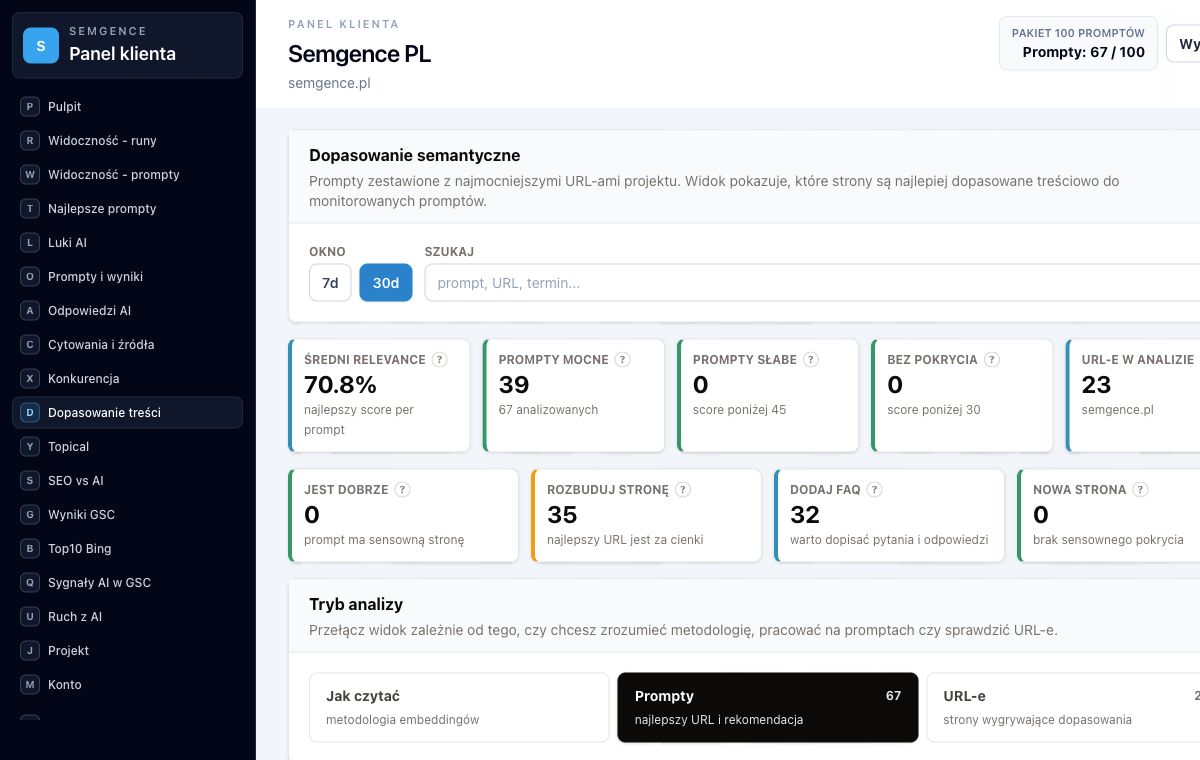Open Cytowania i źródła section
The height and width of the screenshot is (760, 1200).
127,344
